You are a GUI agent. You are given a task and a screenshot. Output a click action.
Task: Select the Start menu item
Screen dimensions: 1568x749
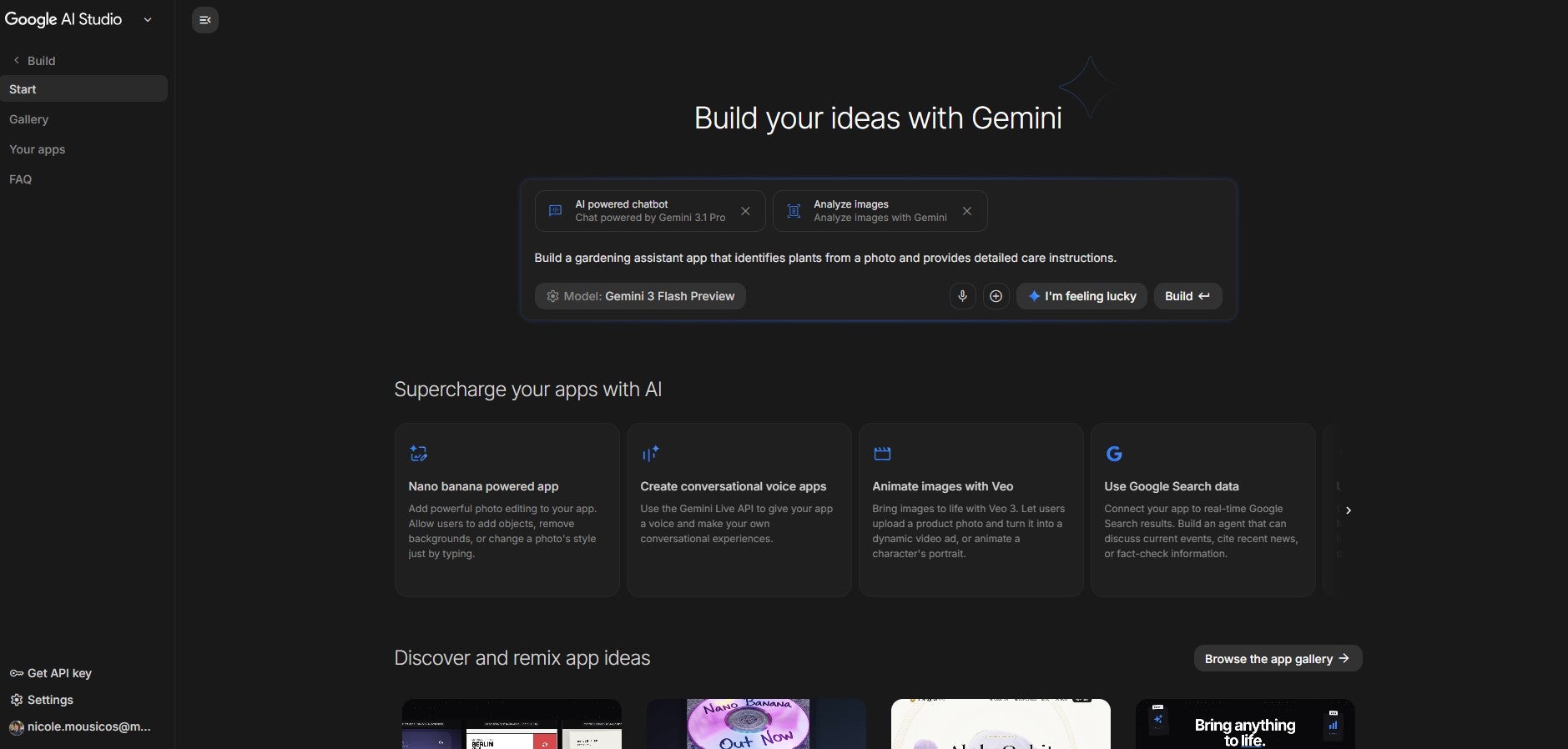83,89
